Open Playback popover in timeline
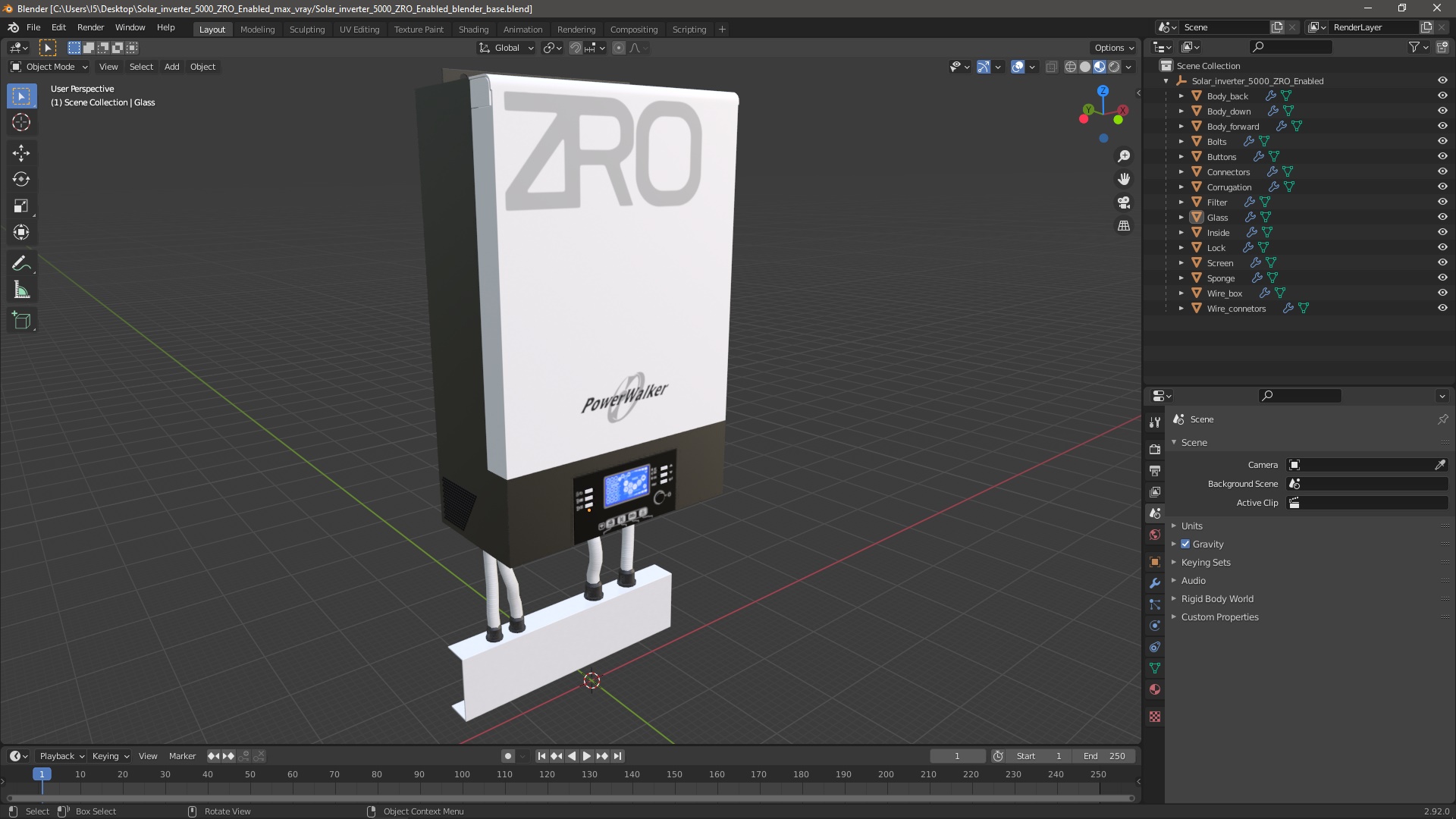The width and height of the screenshot is (1456, 819). coord(61,756)
